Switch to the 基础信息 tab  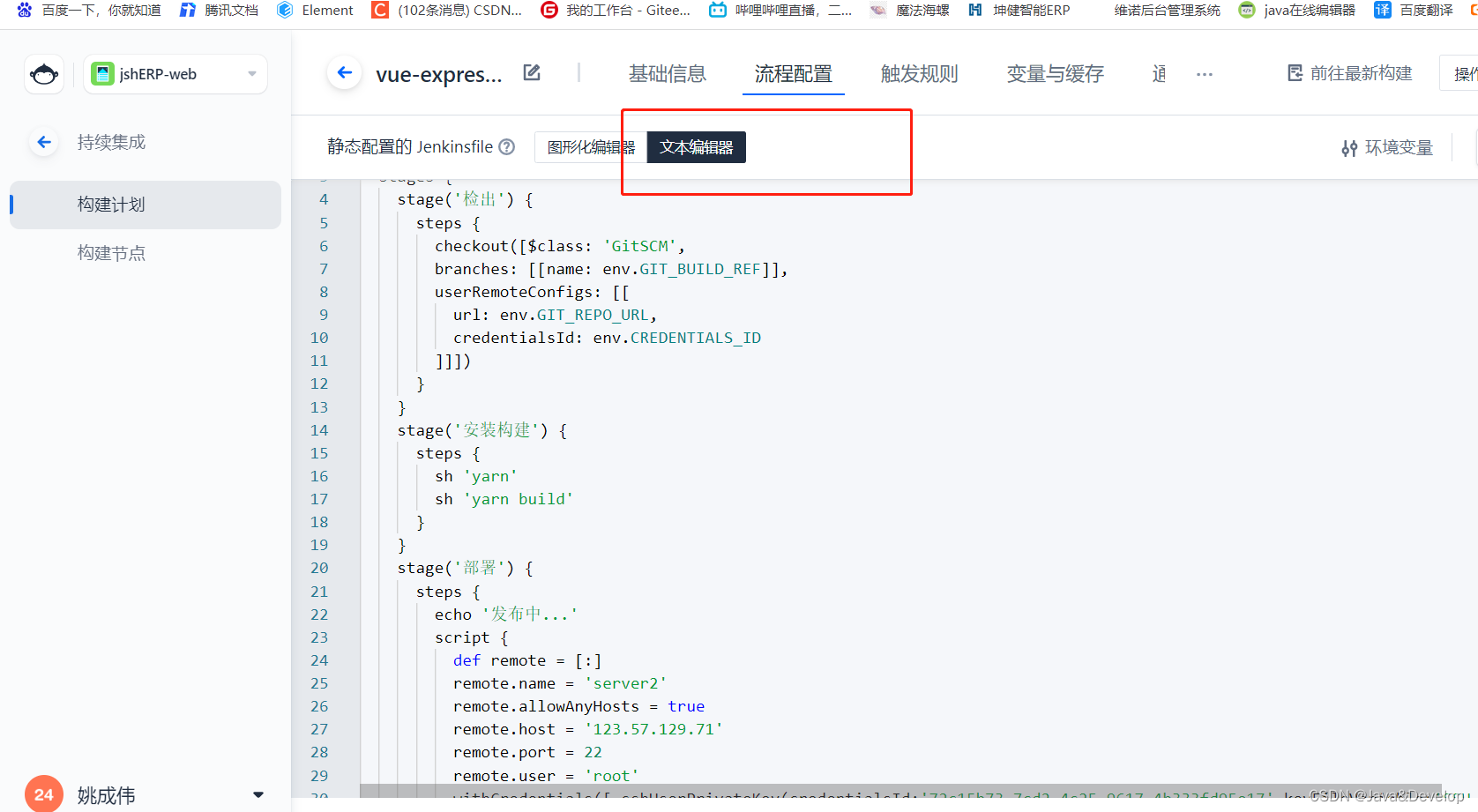pos(668,74)
